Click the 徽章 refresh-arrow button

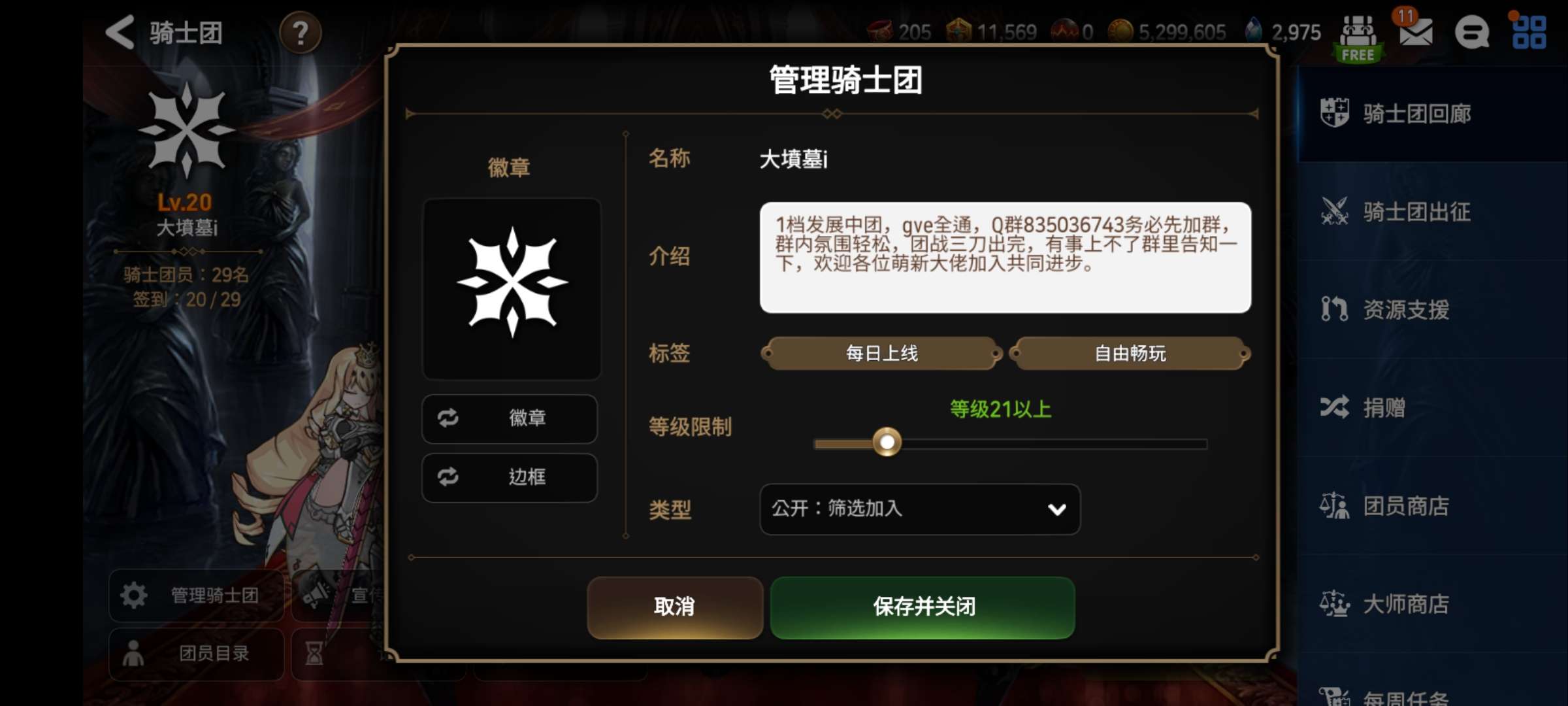pos(510,418)
